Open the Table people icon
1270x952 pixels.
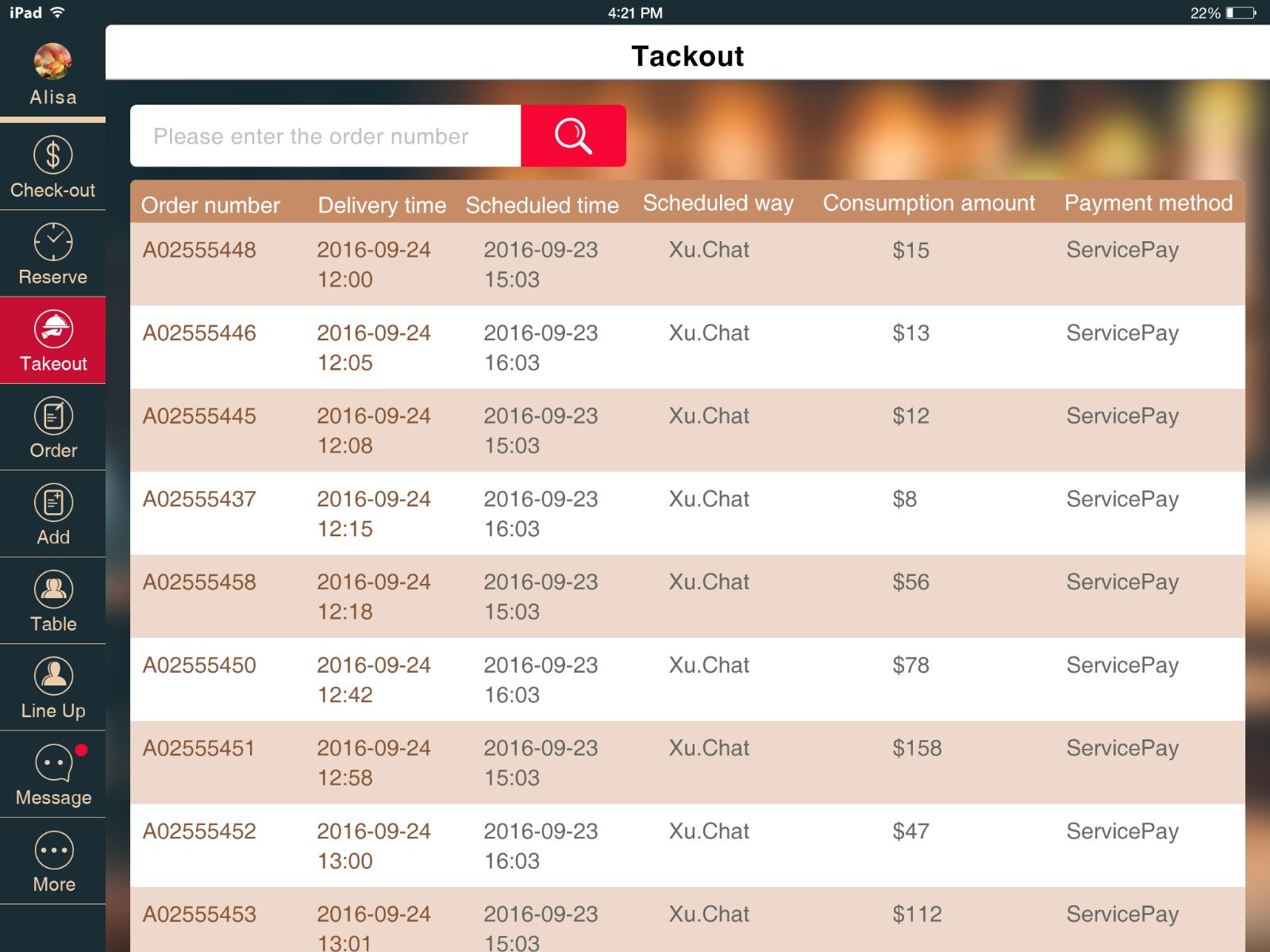(52, 589)
